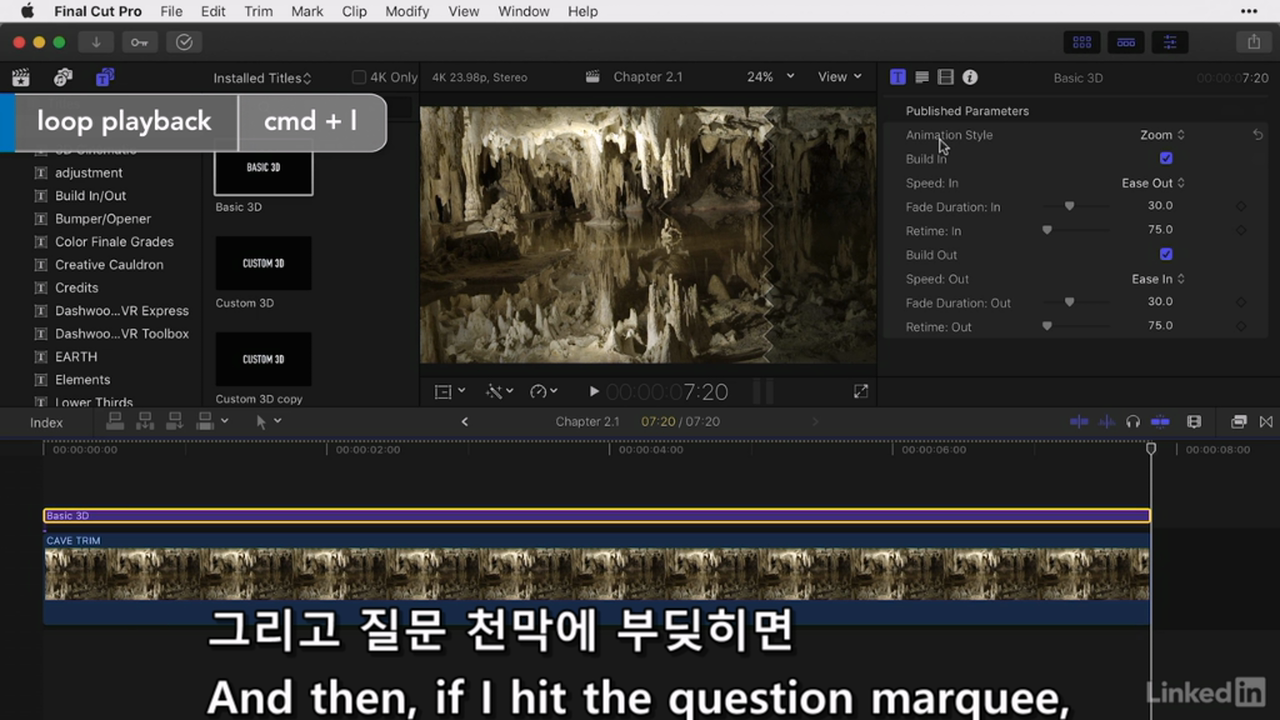
Task: Toggle video skimming in timeline
Action: pos(1079,422)
